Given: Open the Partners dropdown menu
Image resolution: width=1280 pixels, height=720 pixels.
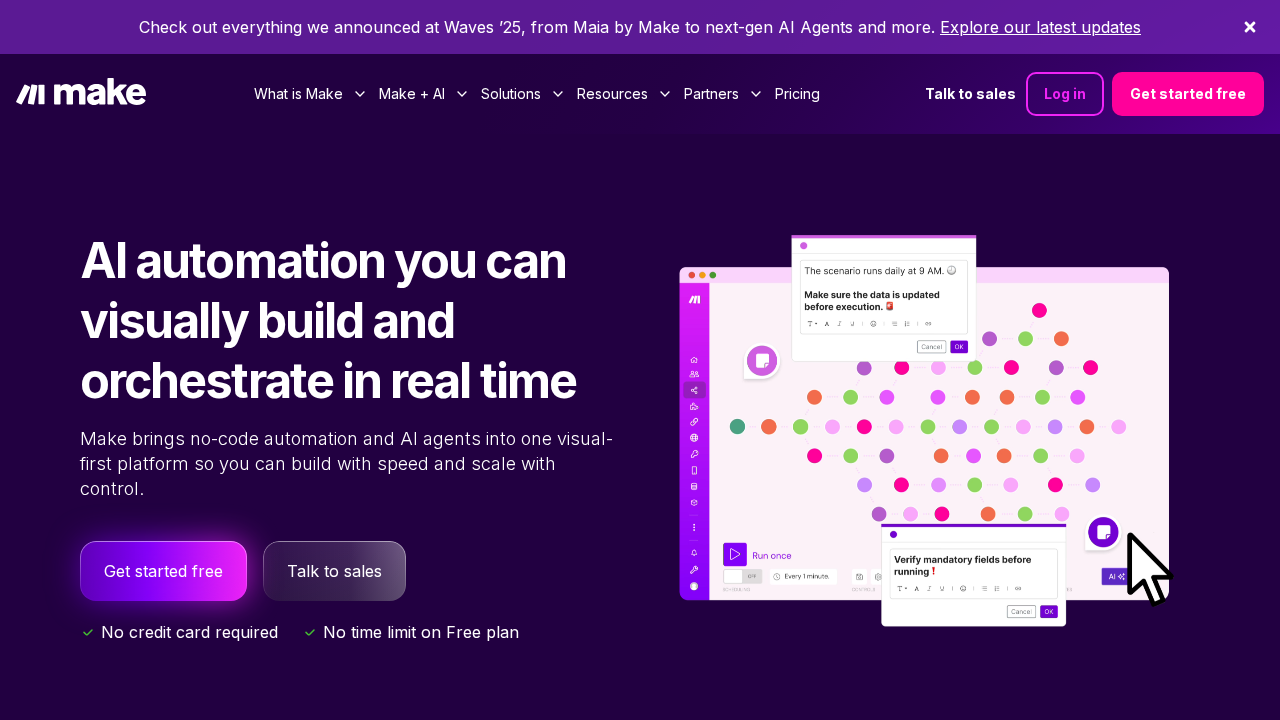Looking at the screenshot, I should 722,94.
